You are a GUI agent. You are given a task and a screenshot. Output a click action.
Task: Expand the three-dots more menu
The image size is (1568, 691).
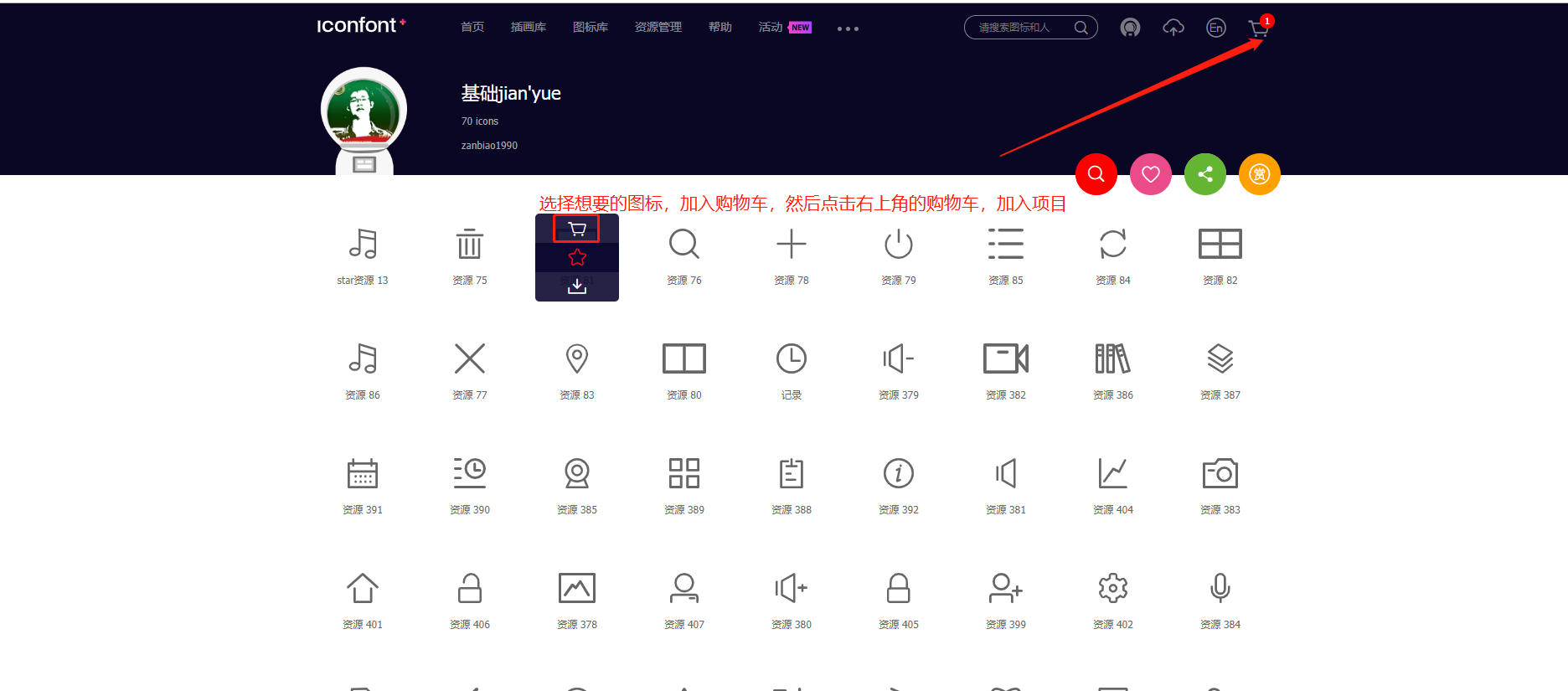click(848, 28)
